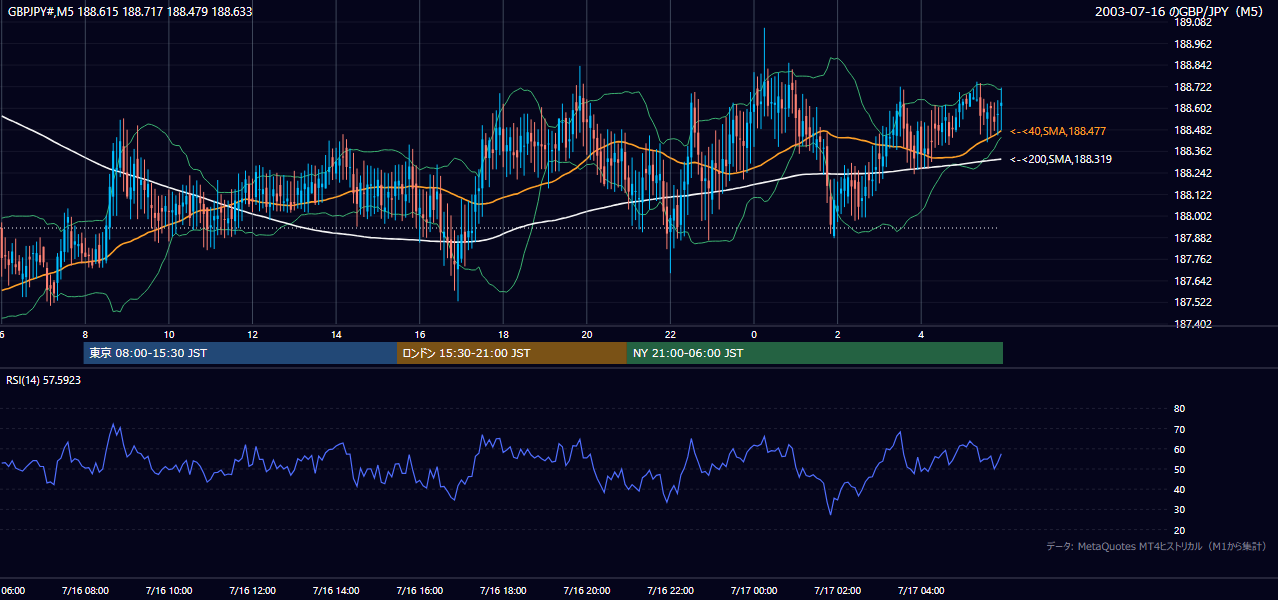
Task: Click price level 189.082 on the axis
Action: pos(1193,22)
